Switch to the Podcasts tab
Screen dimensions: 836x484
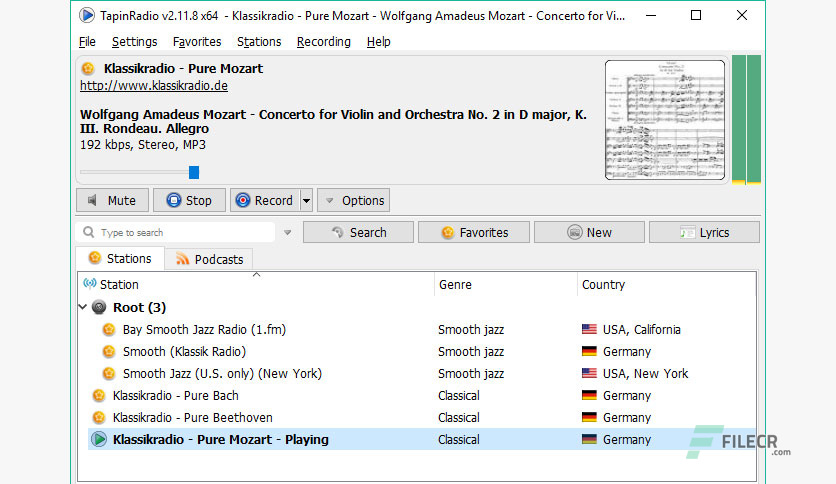209,260
